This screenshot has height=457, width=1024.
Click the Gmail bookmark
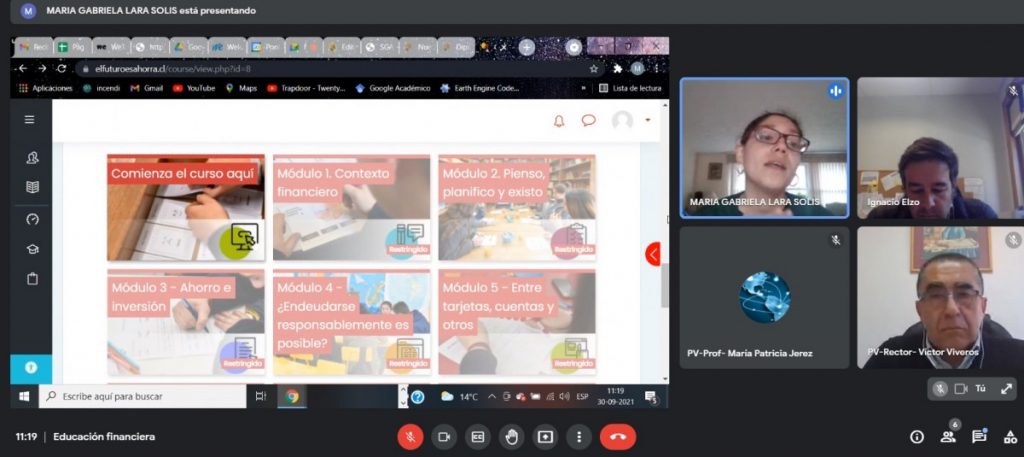146,88
